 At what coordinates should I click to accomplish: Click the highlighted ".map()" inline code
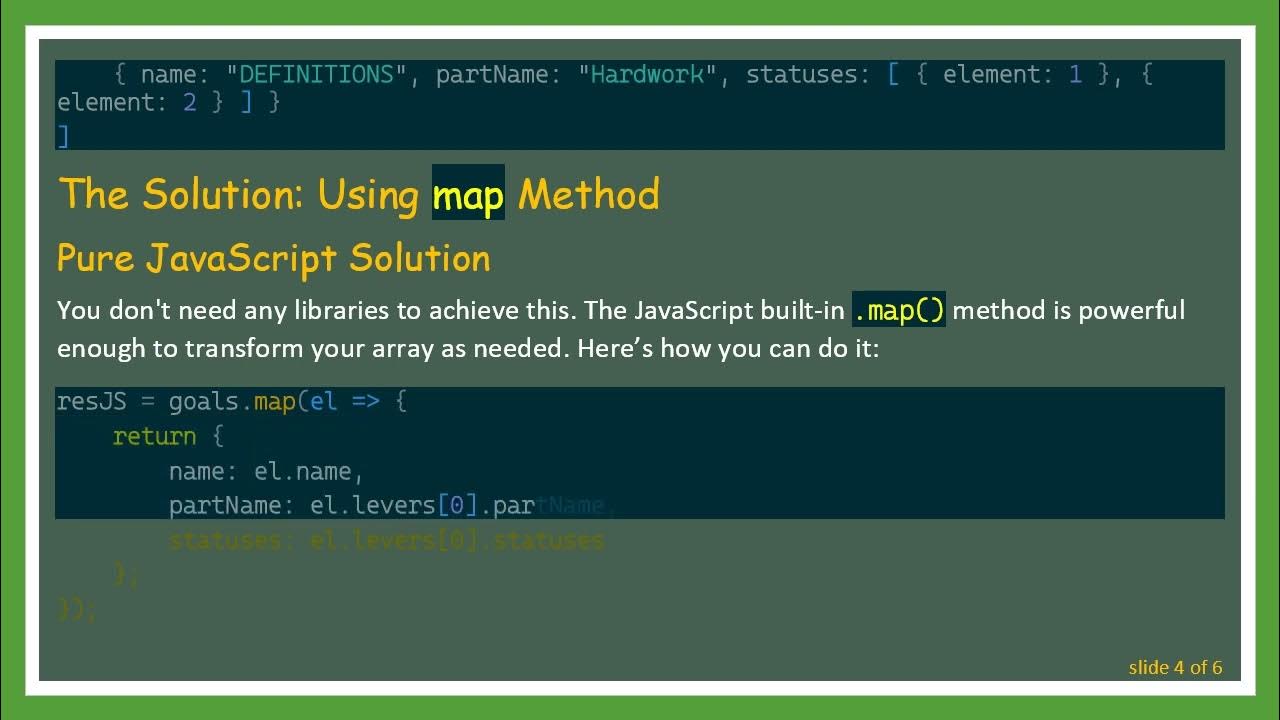(898, 310)
